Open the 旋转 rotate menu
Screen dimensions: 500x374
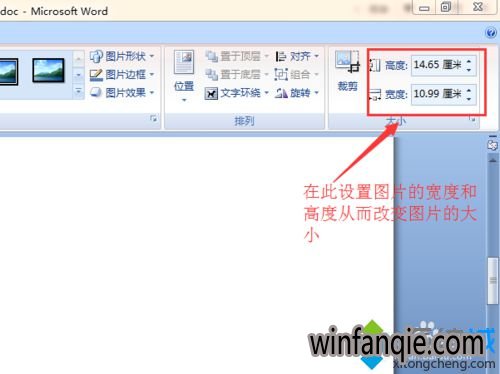point(297,93)
